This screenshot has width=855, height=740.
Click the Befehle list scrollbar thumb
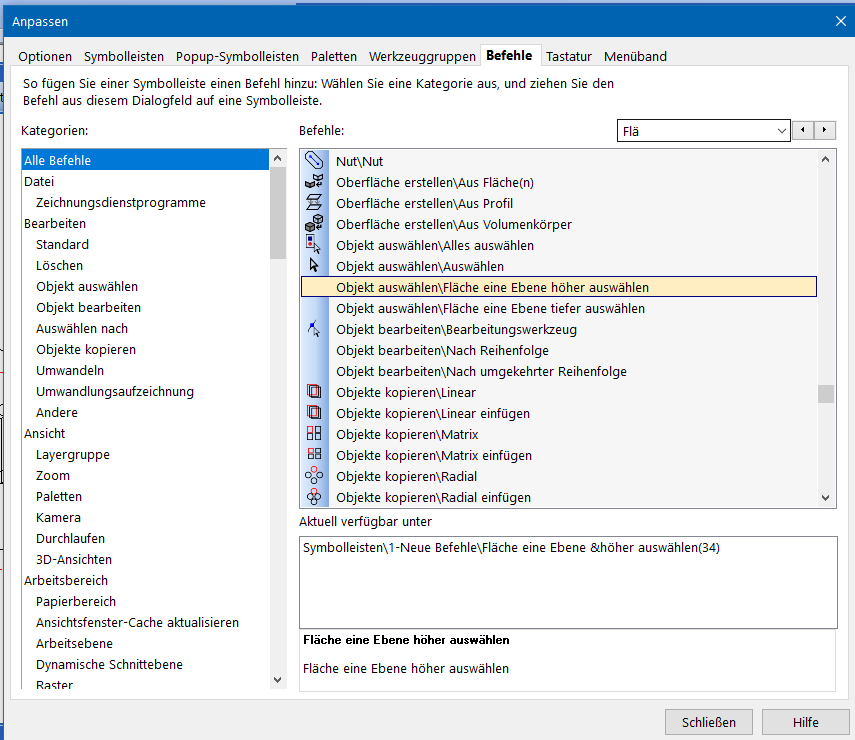(x=826, y=394)
